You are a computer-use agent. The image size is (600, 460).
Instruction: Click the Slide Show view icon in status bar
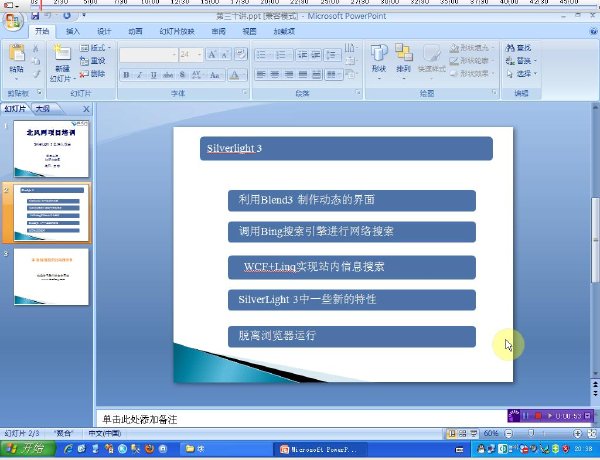[x=474, y=434]
